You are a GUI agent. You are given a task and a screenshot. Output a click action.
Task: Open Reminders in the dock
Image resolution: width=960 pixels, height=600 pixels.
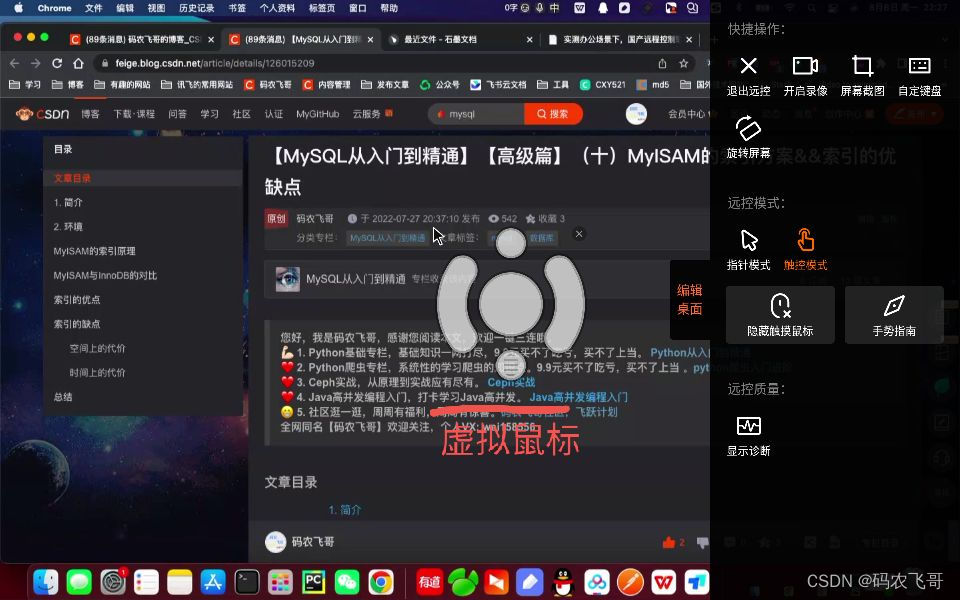[x=146, y=582]
